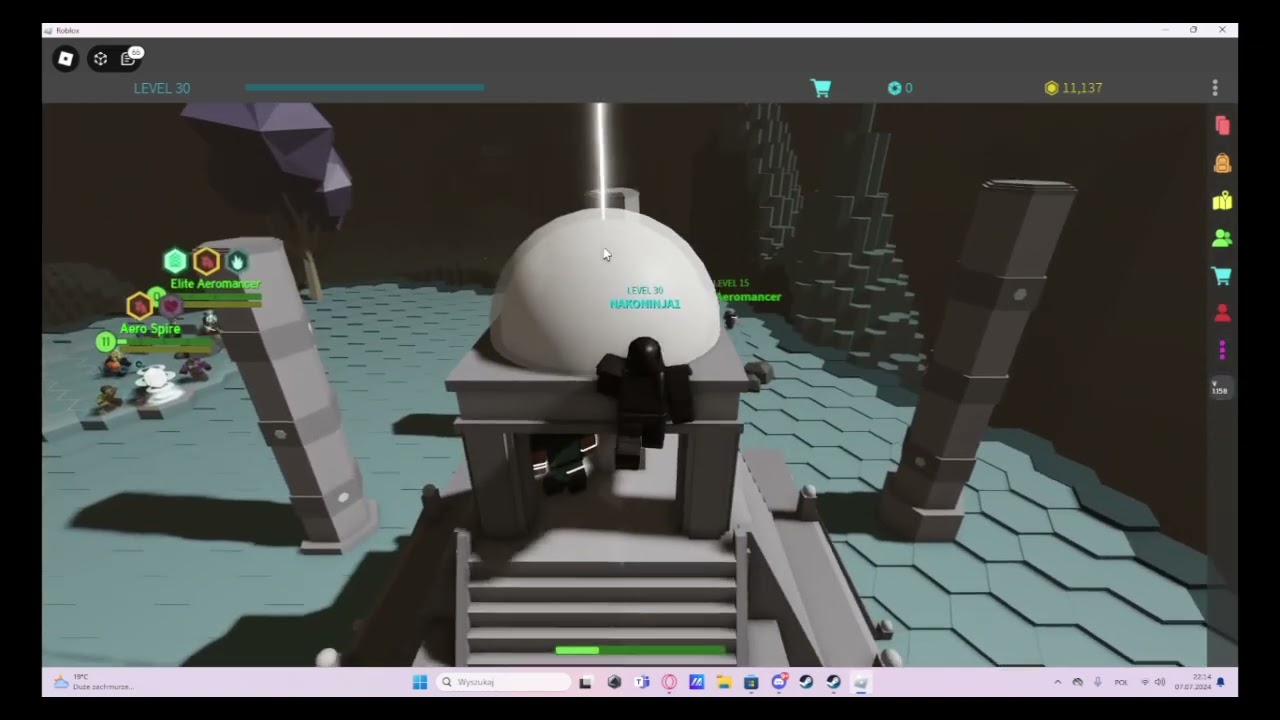The width and height of the screenshot is (1280, 720).
Task: Open the Windows Start menu
Action: tap(420, 682)
